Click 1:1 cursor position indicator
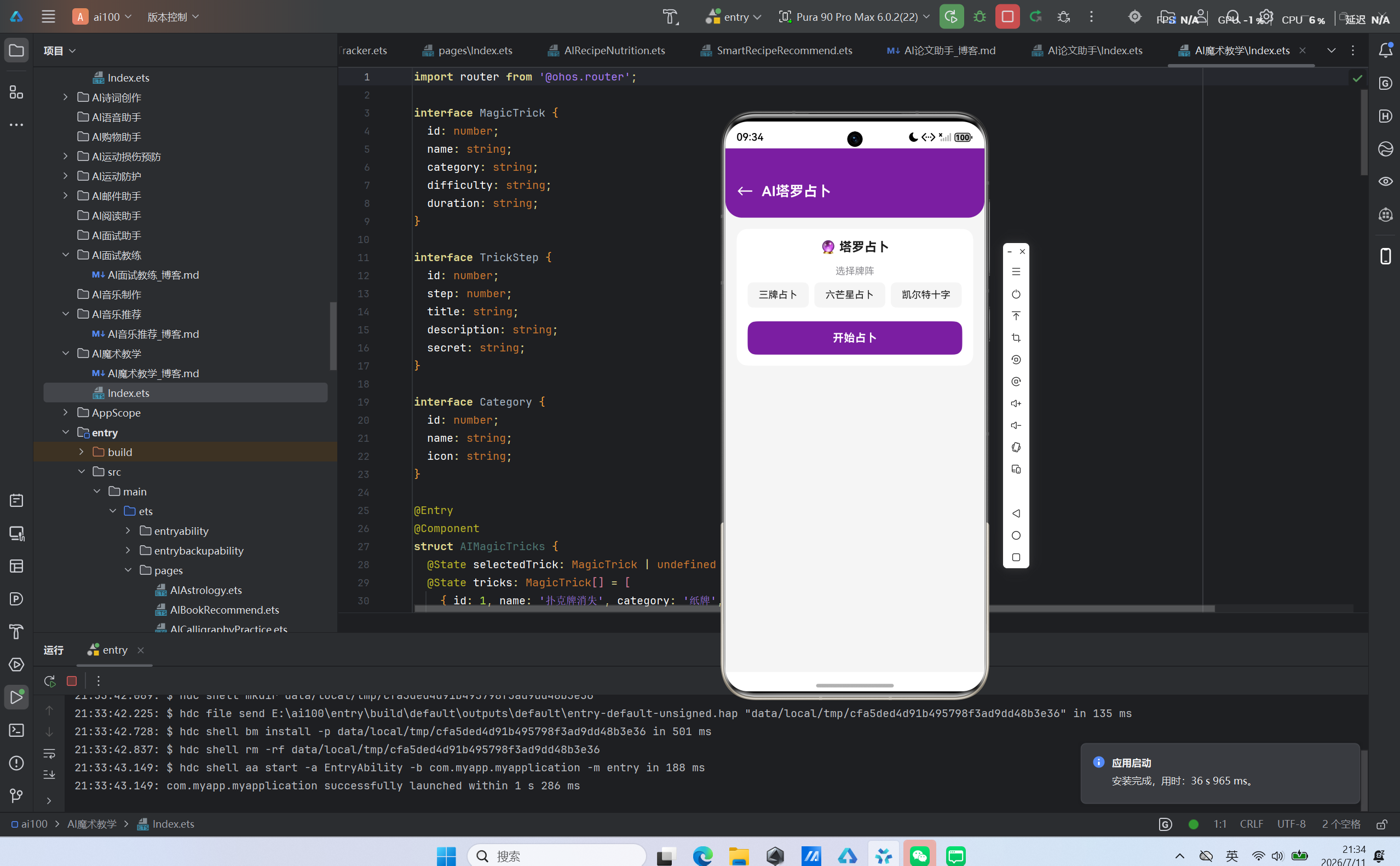This screenshot has width=1400, height=866. click(1219, 824)
